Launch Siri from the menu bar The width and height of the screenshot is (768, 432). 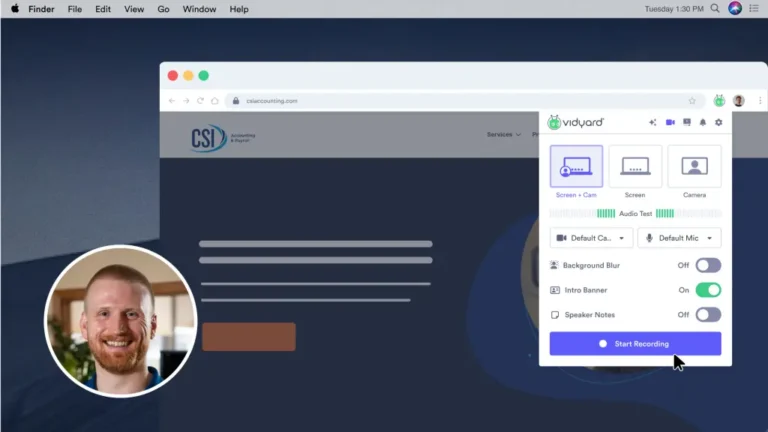735,8
